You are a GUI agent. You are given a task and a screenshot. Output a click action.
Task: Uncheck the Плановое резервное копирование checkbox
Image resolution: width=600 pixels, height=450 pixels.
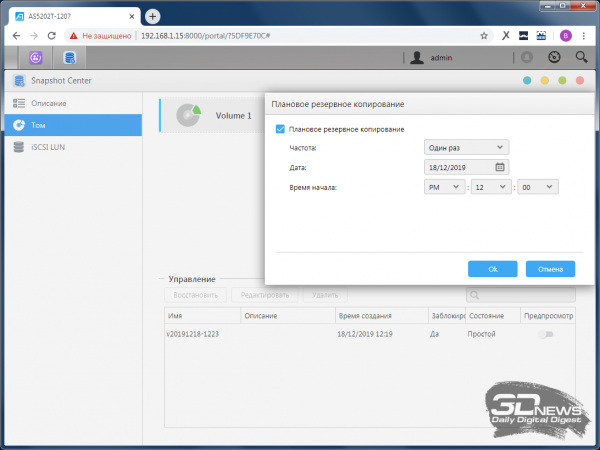(280, 129)
